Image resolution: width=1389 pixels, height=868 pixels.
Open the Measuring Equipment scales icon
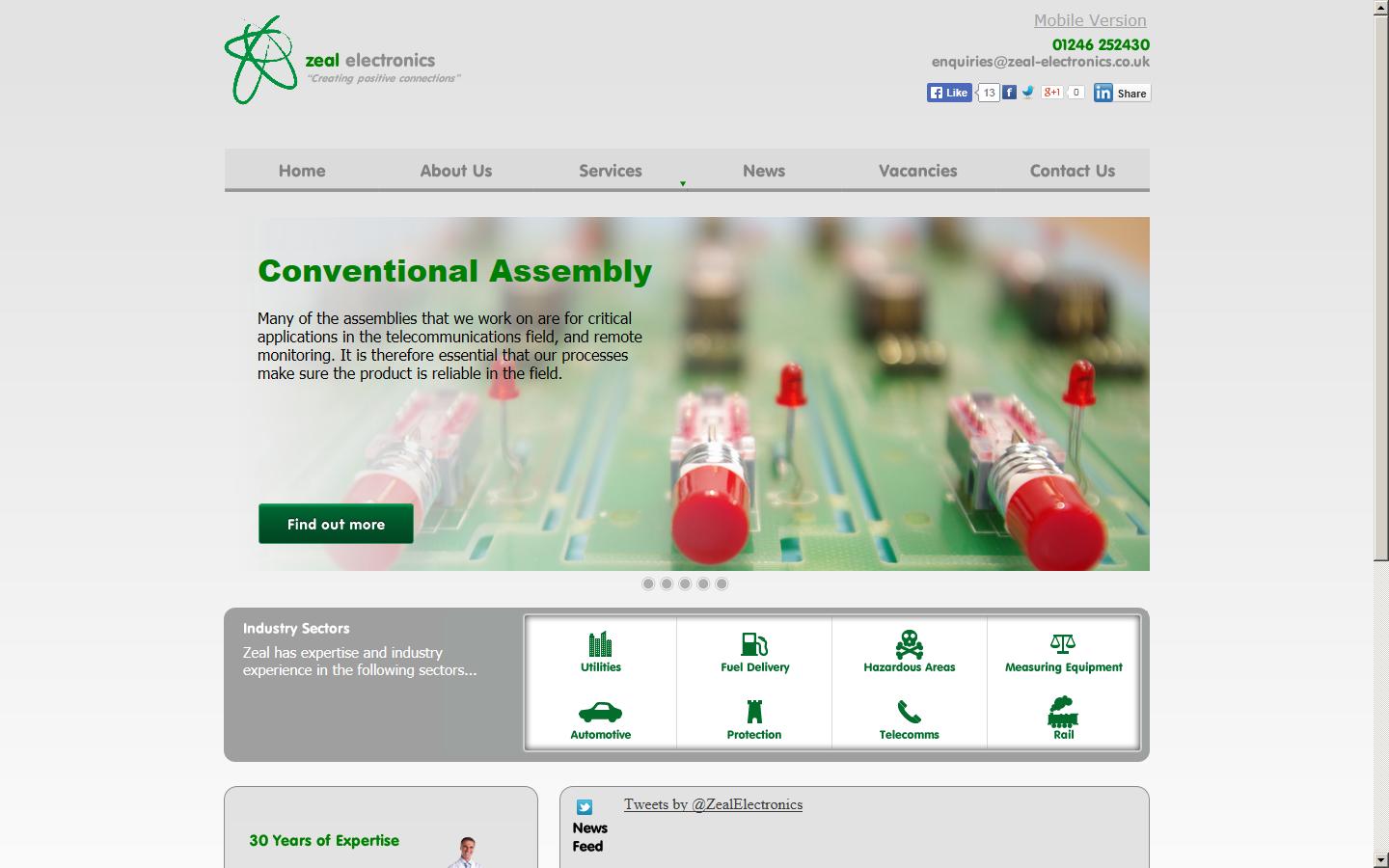click(1063, 644)
